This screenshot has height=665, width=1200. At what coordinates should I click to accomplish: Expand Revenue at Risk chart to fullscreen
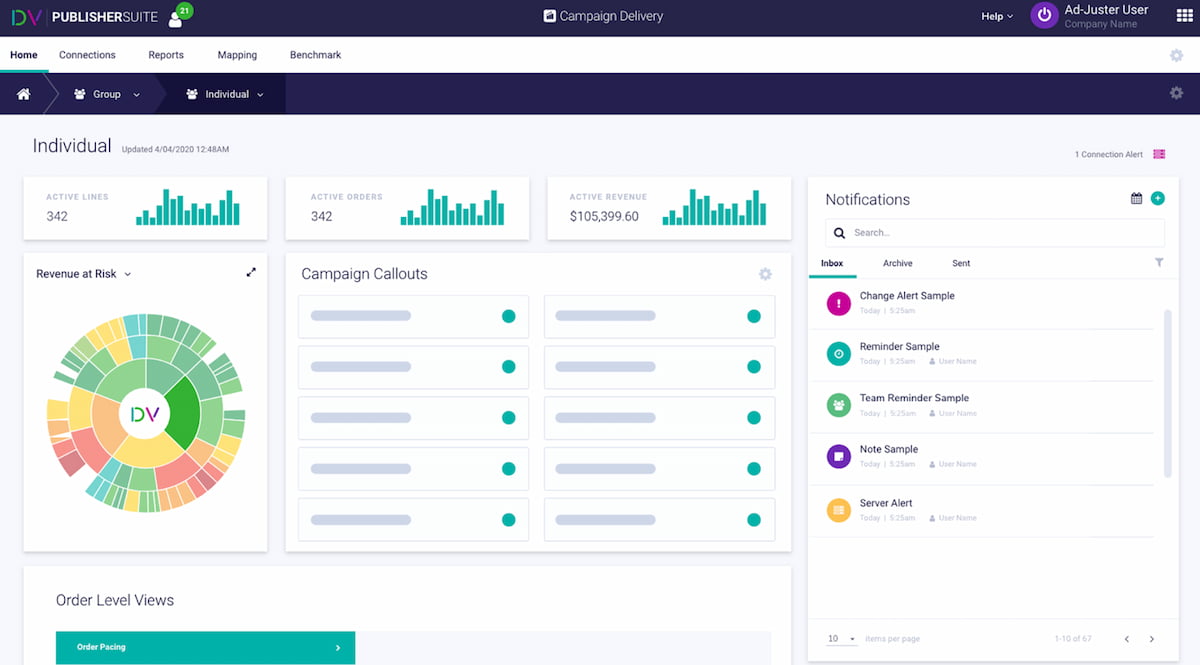coord(252,271)
